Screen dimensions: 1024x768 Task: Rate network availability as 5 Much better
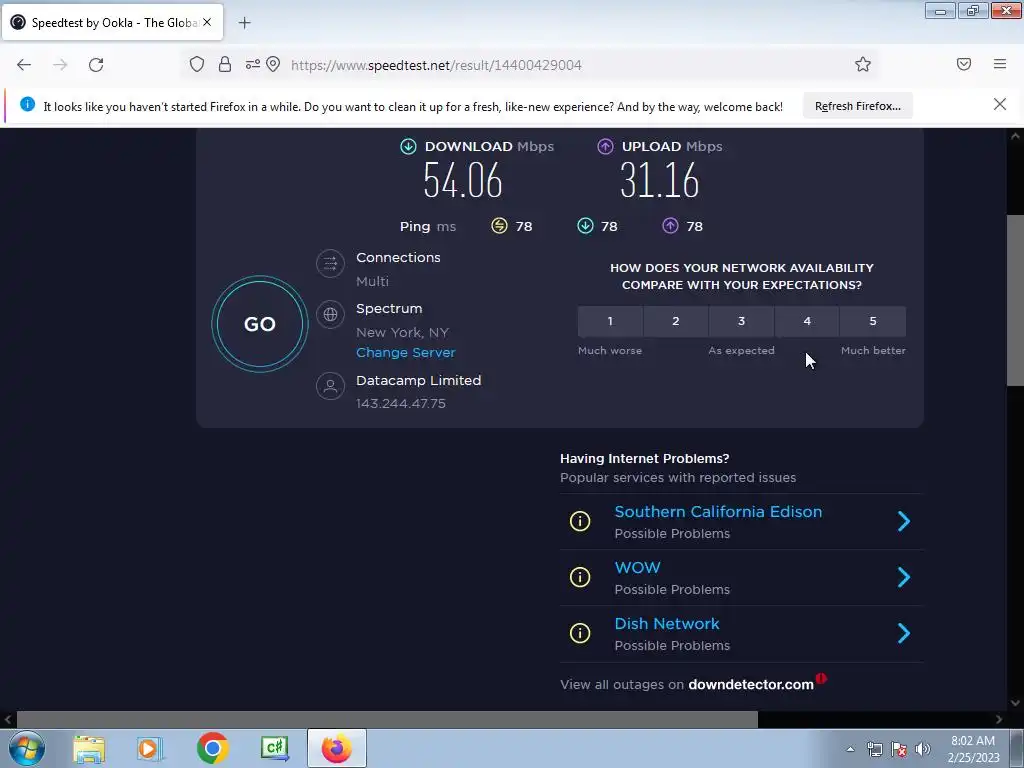[873, 321]
